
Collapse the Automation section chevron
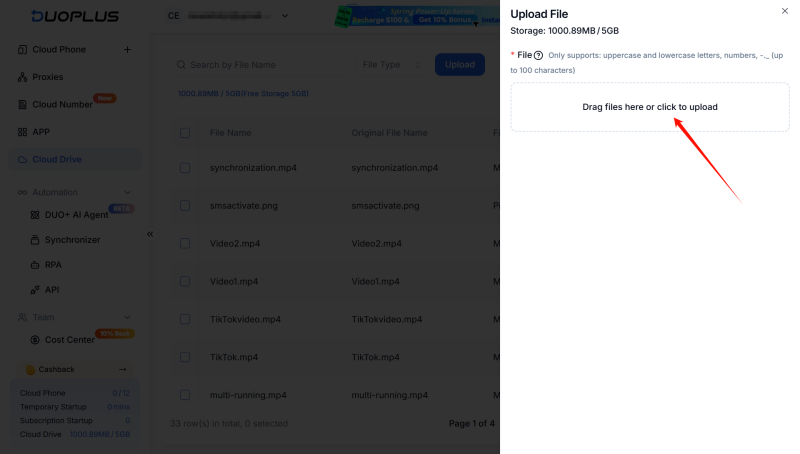[x=127, y=192]
